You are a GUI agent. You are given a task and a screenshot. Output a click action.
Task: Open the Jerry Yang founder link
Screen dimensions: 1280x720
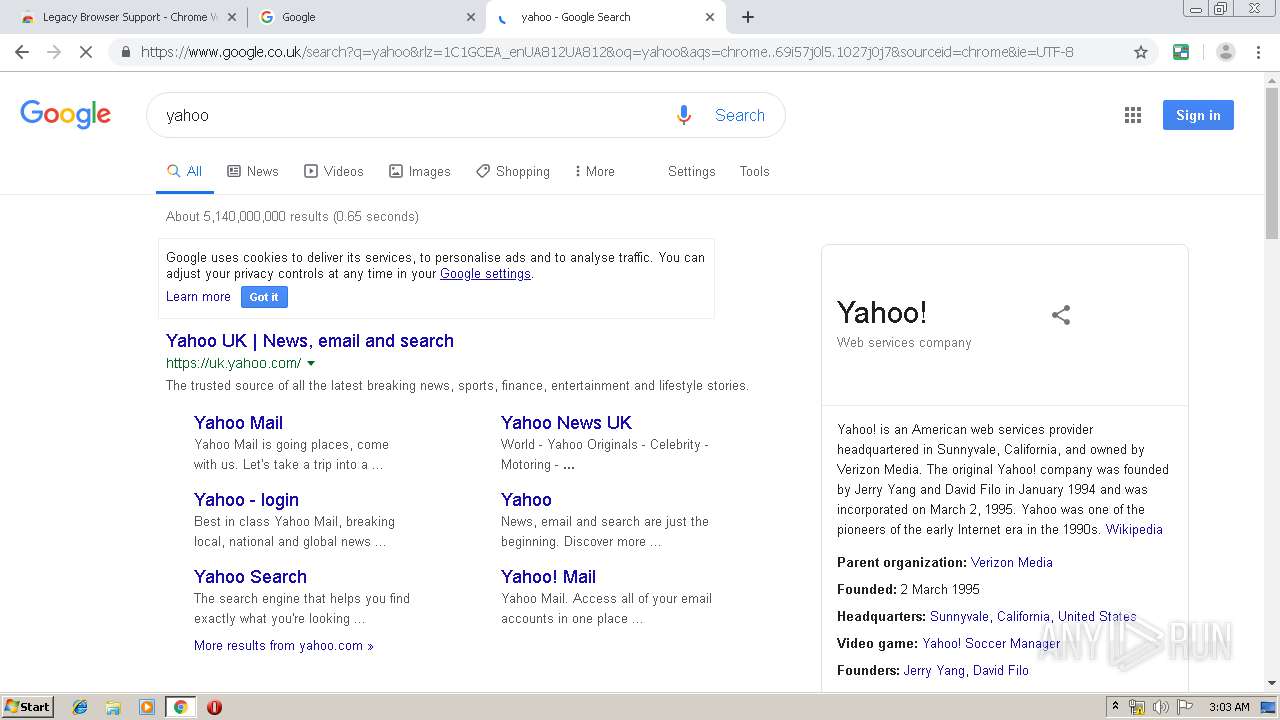[x=934, y=670]
